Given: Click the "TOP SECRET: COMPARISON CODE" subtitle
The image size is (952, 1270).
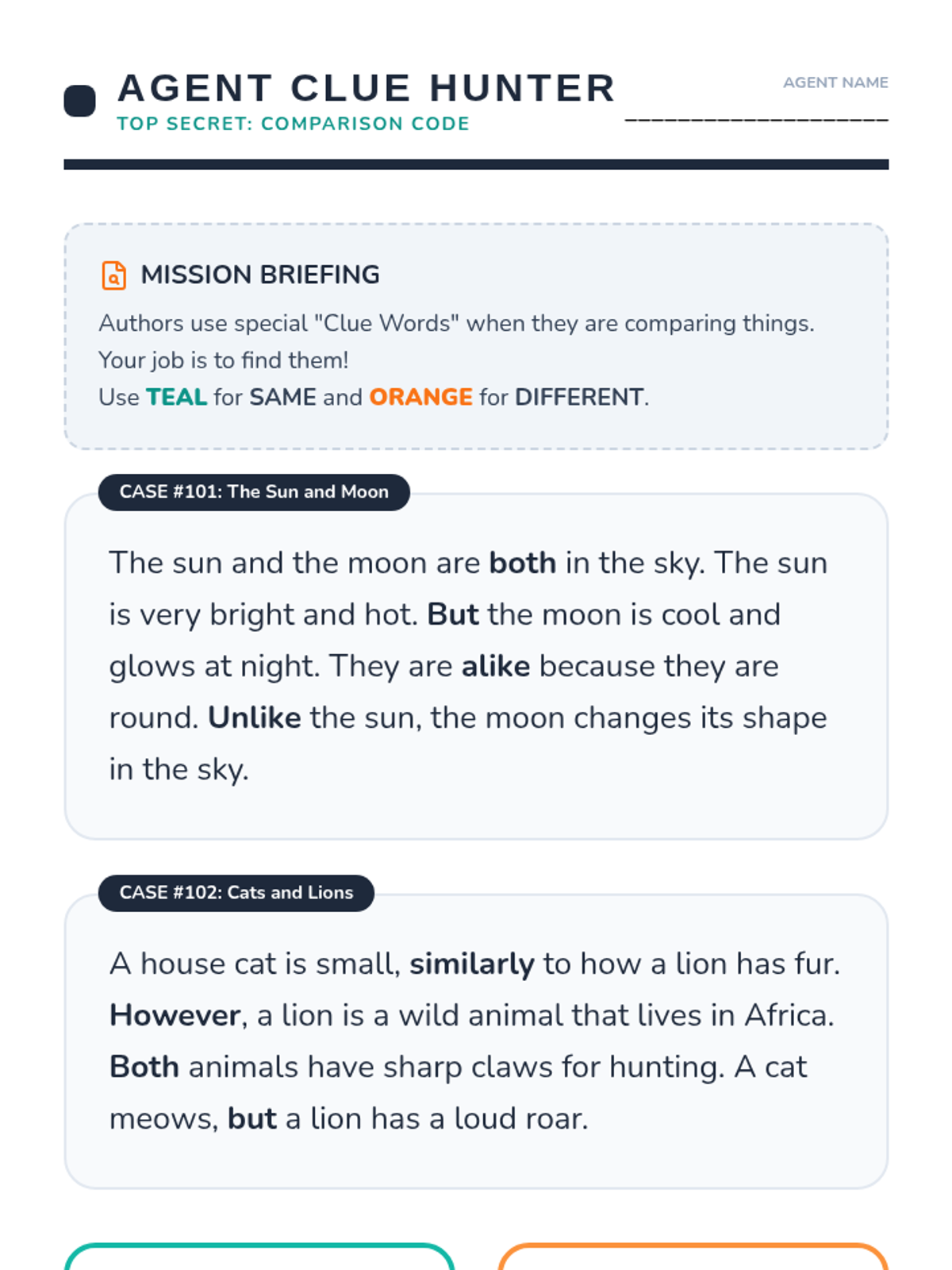Looking at the screenshot, I should 294,124.
